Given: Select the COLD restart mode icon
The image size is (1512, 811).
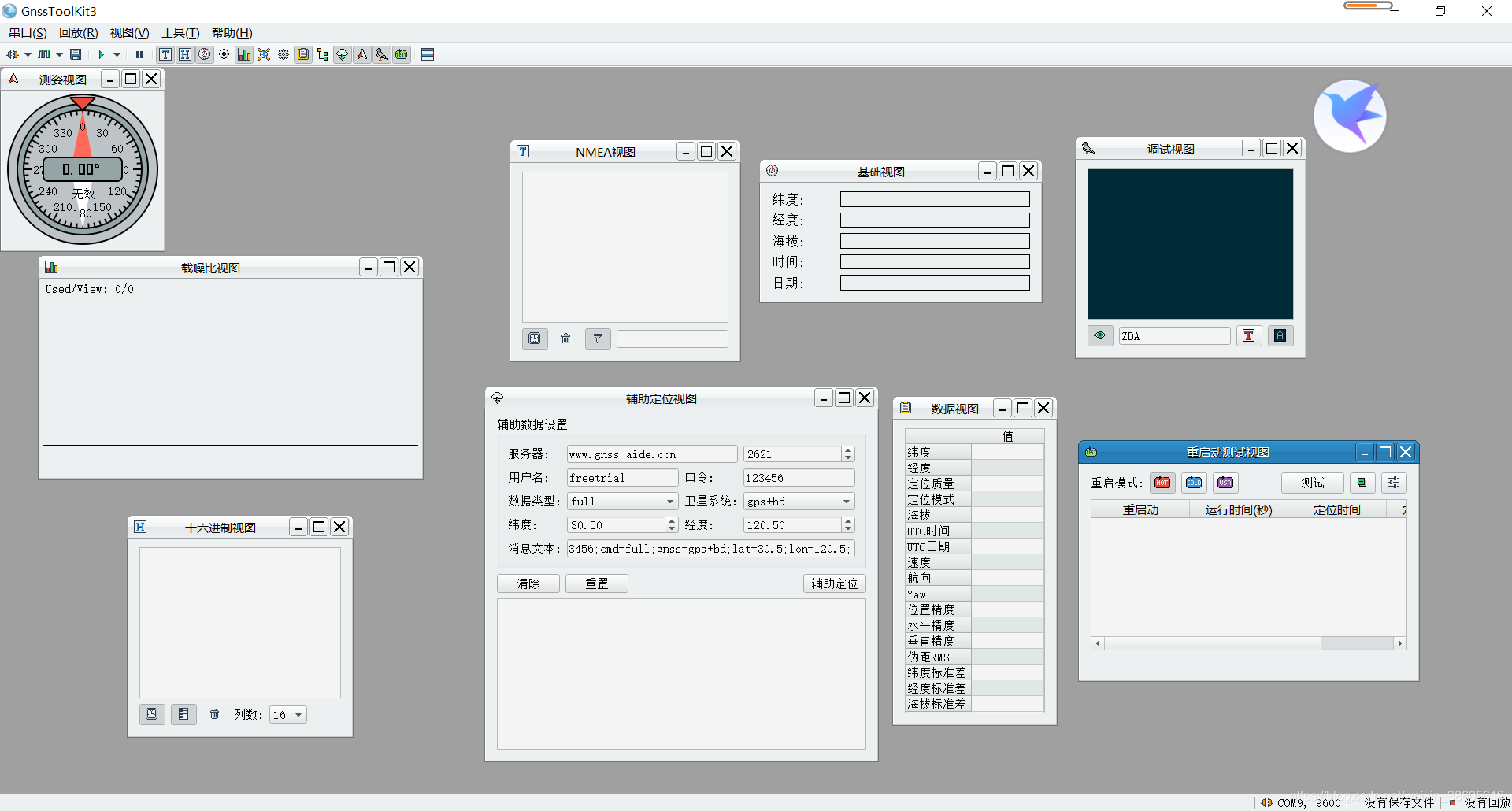Looking at the screenshot, I should pyautogui.click(x=1194, y=483).
